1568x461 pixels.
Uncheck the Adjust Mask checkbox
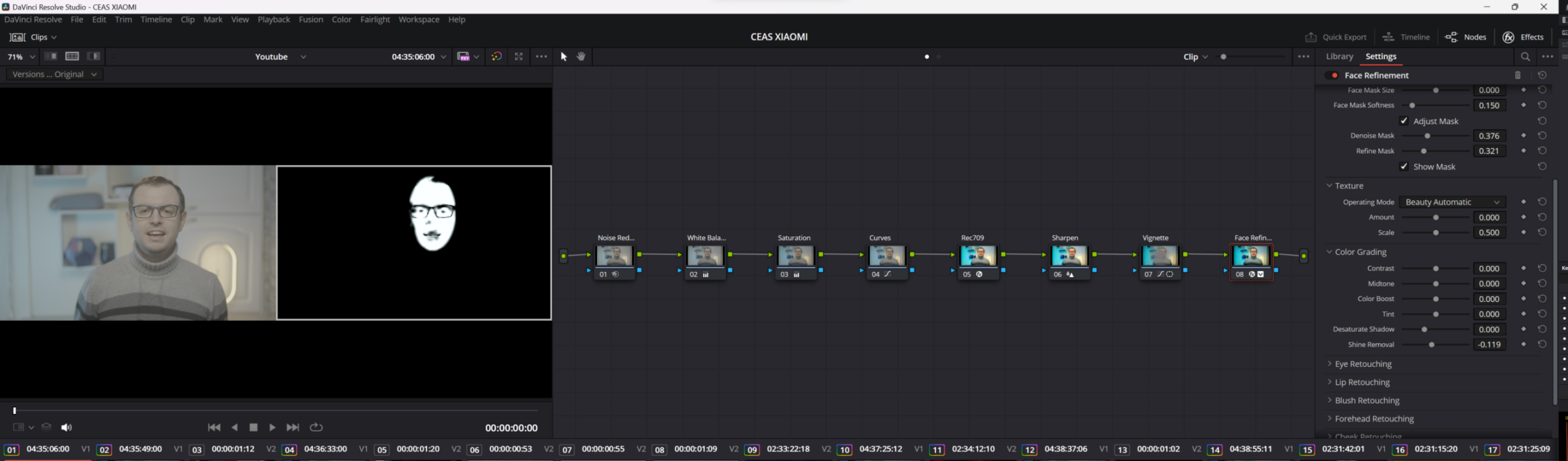click(x=1404, y=121)
